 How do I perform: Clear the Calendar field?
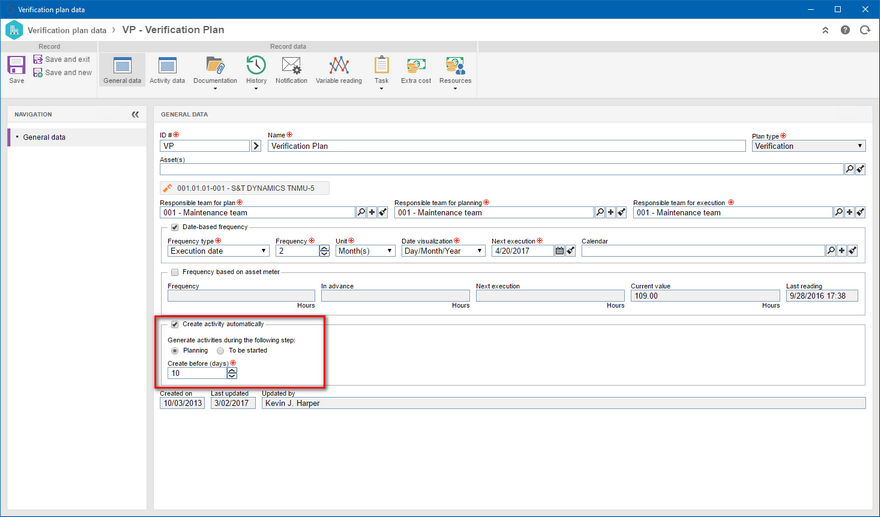[852, 251]
